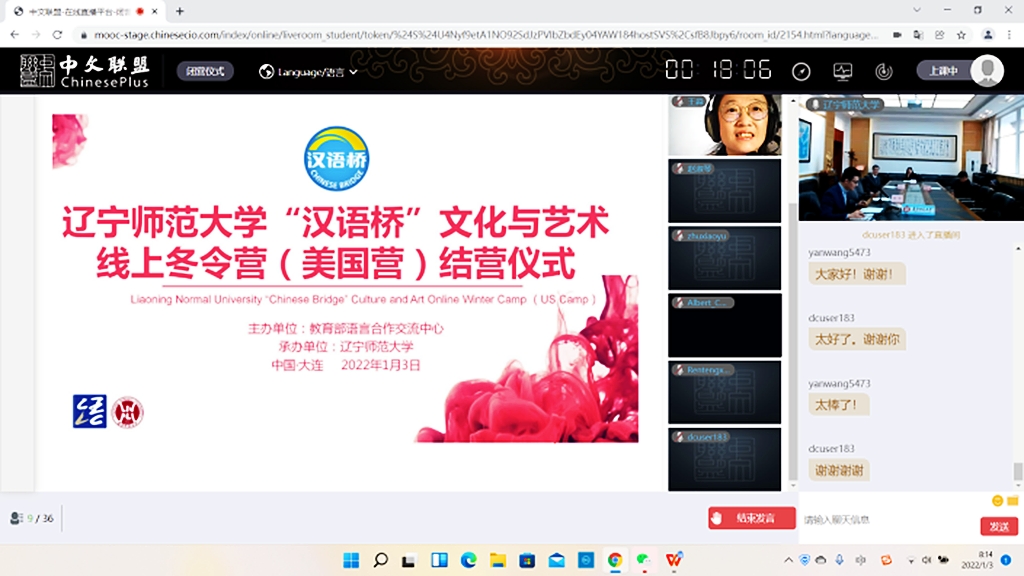The image size is (1024, 576).
Task: Select the presenter webcam thumbnail with headset
Action: 724,125
